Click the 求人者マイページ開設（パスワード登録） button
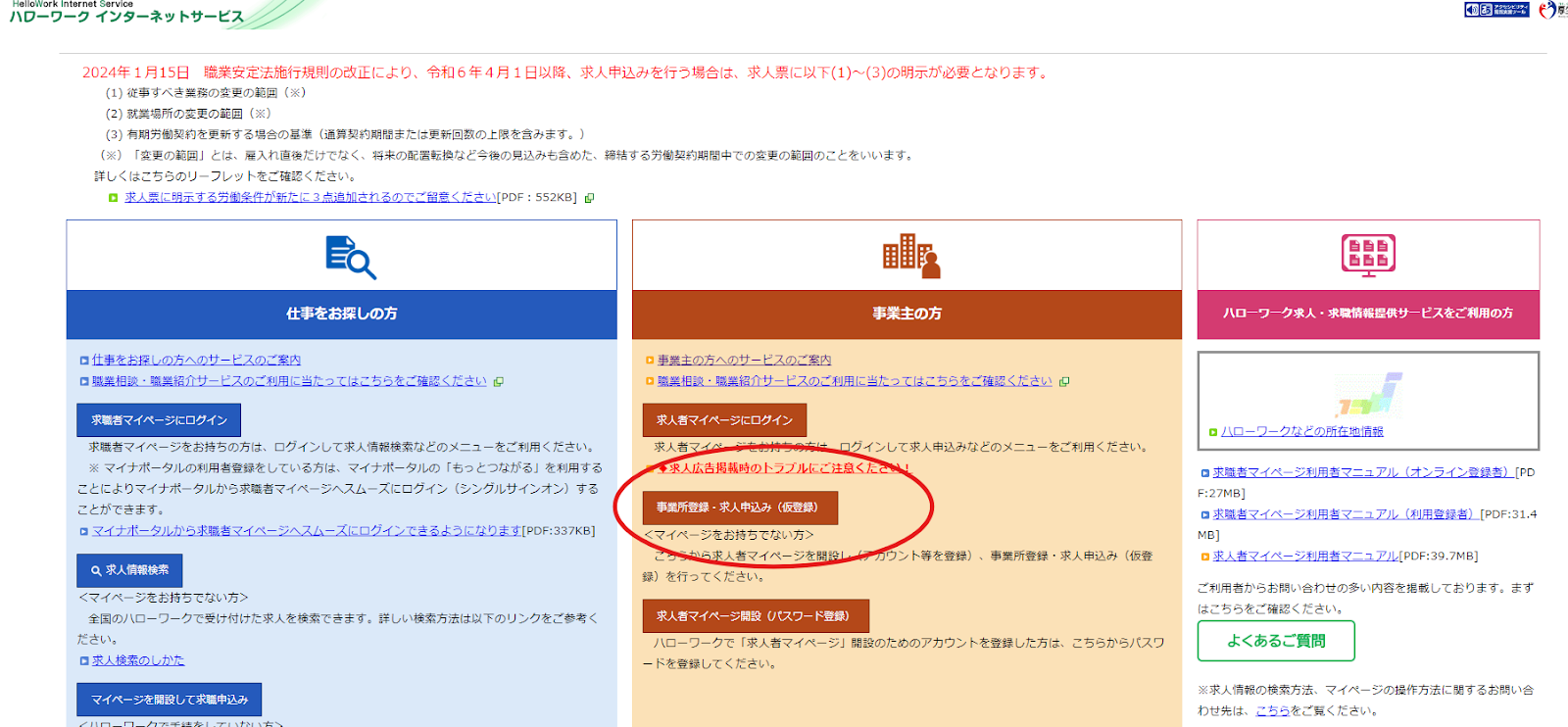 click(756, 615)
